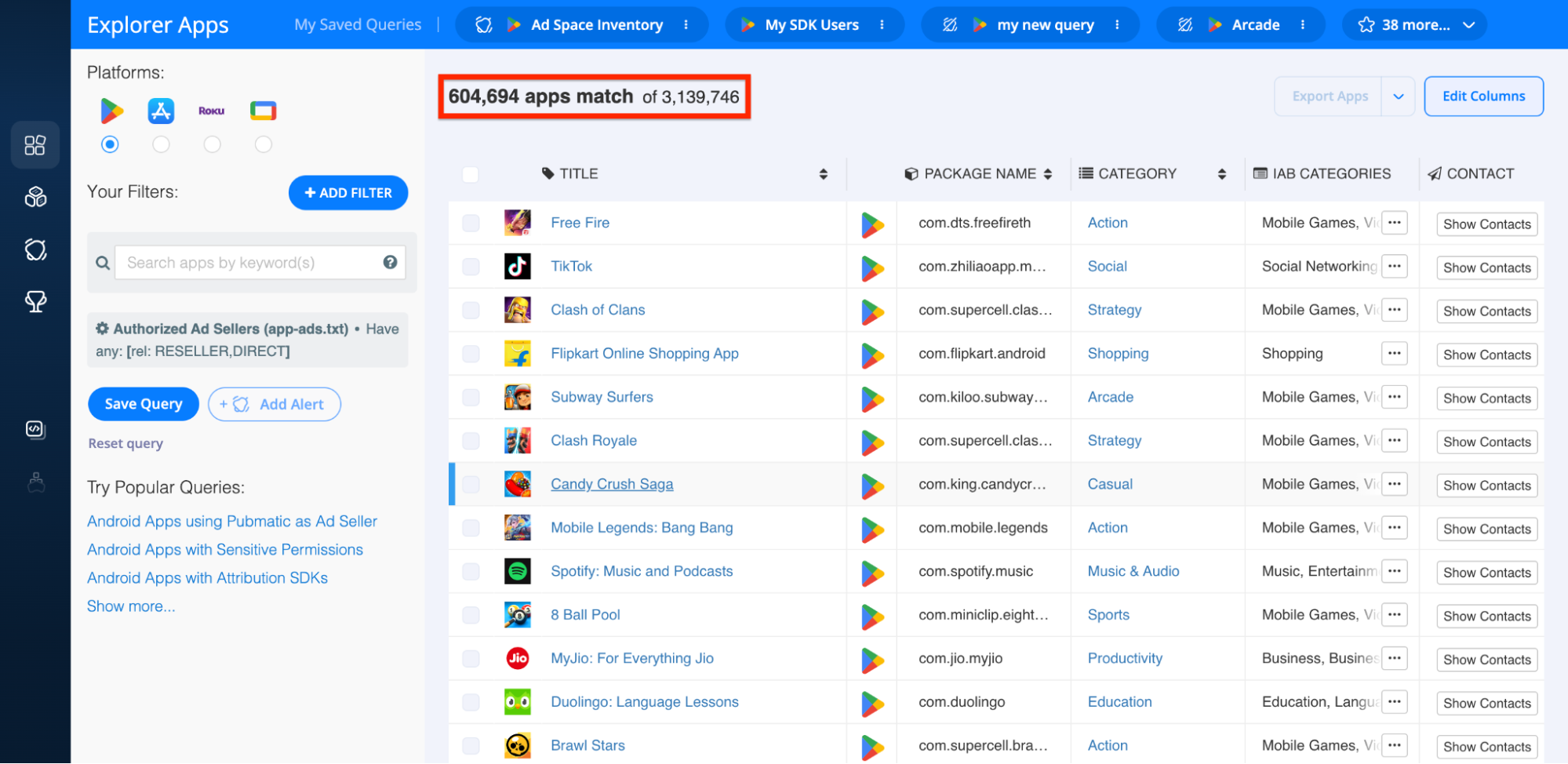1568x764 pixels.
Task: Click the Subway Surfers app icon
Action: [x=518, y=397]
